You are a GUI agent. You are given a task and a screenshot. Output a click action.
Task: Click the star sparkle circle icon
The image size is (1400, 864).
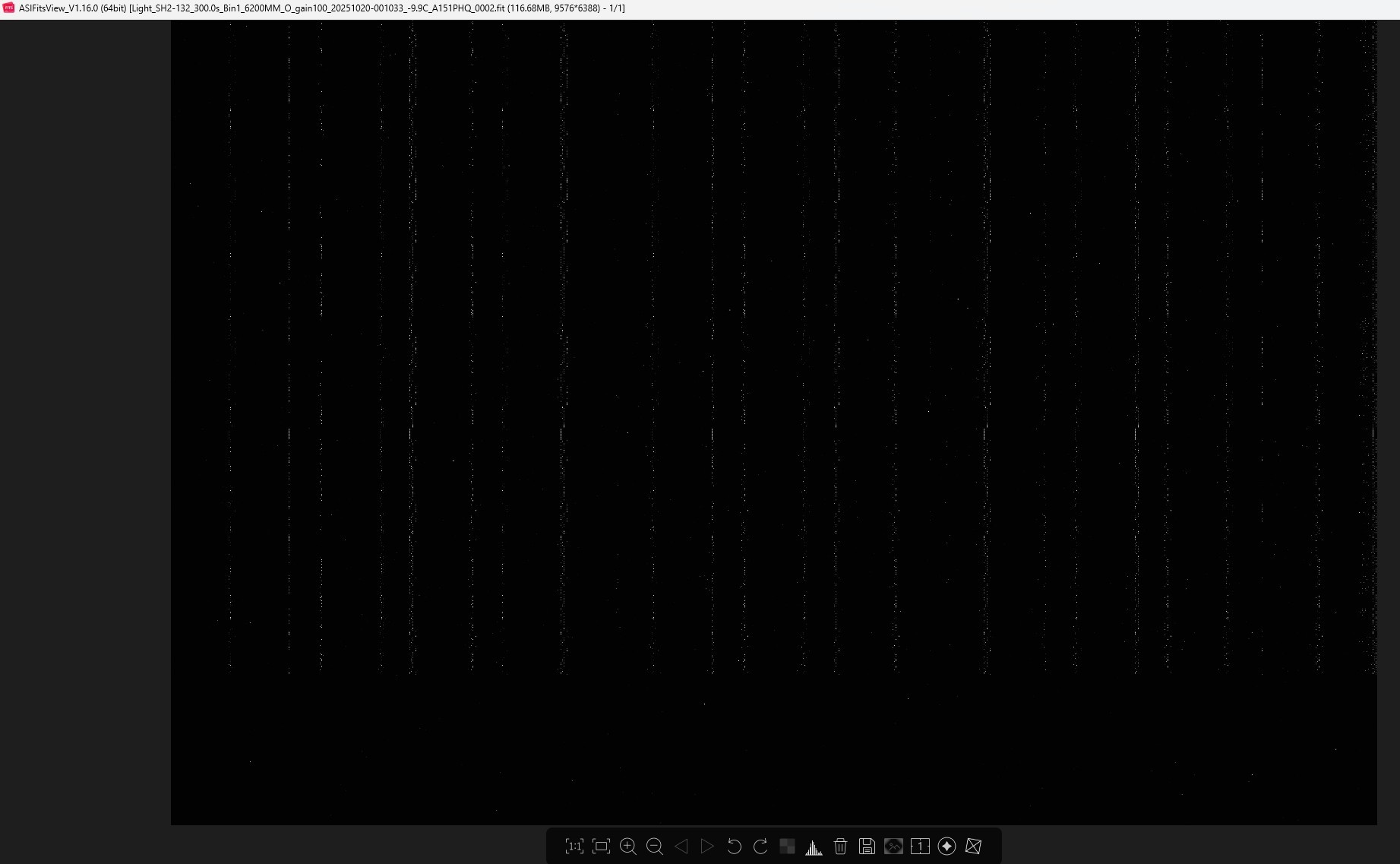[x=947, y=847]
